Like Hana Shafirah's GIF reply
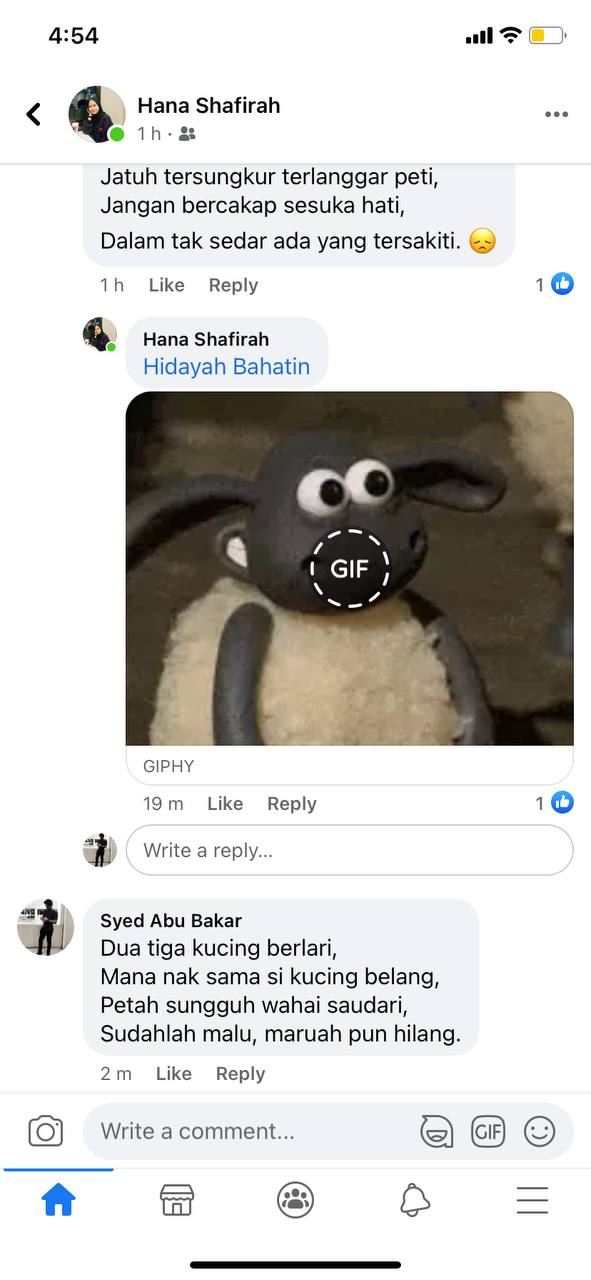This screenshot has width=591, height=1280. tap(225, 803)
